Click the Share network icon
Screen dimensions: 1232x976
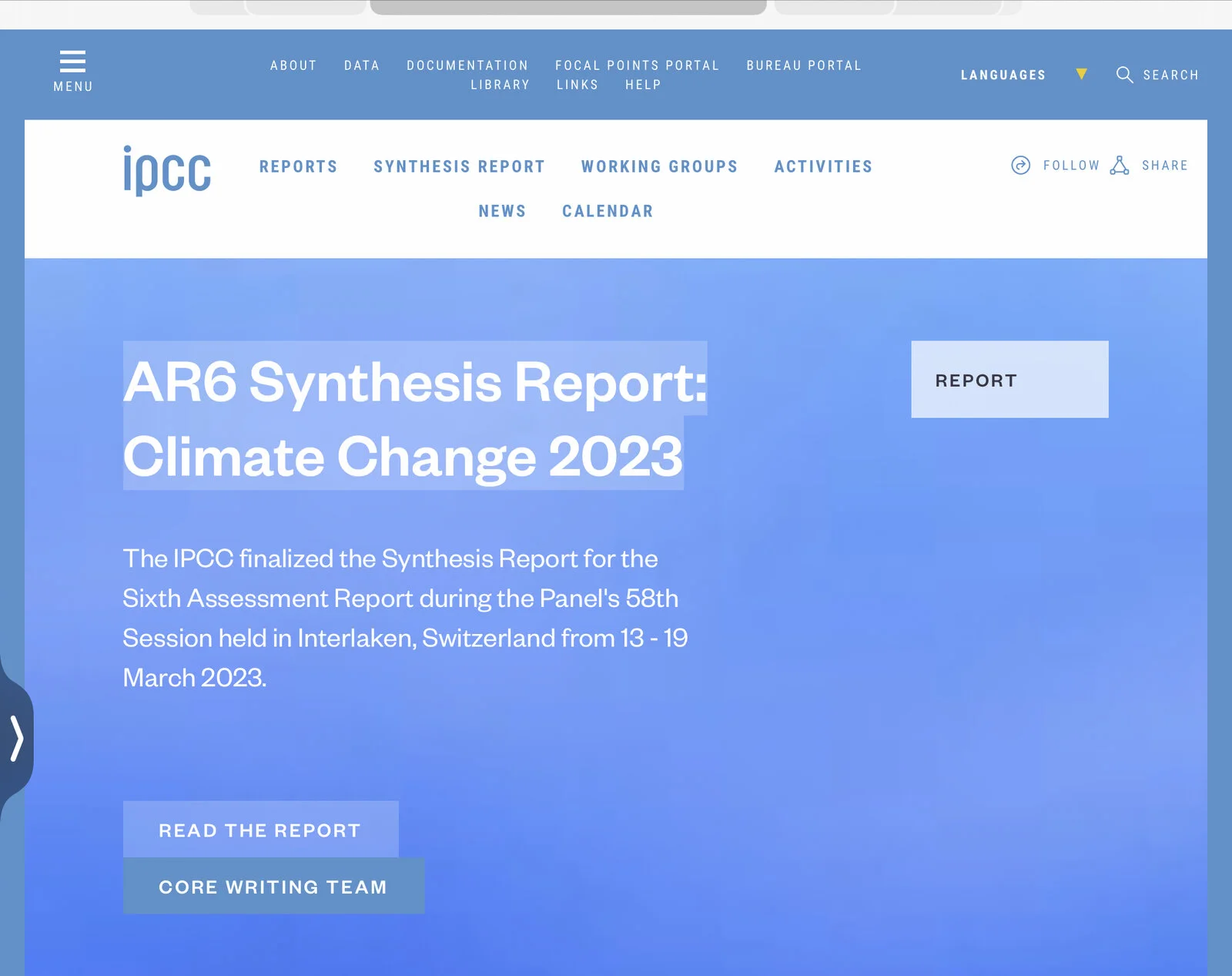[x=1120, y=166]
